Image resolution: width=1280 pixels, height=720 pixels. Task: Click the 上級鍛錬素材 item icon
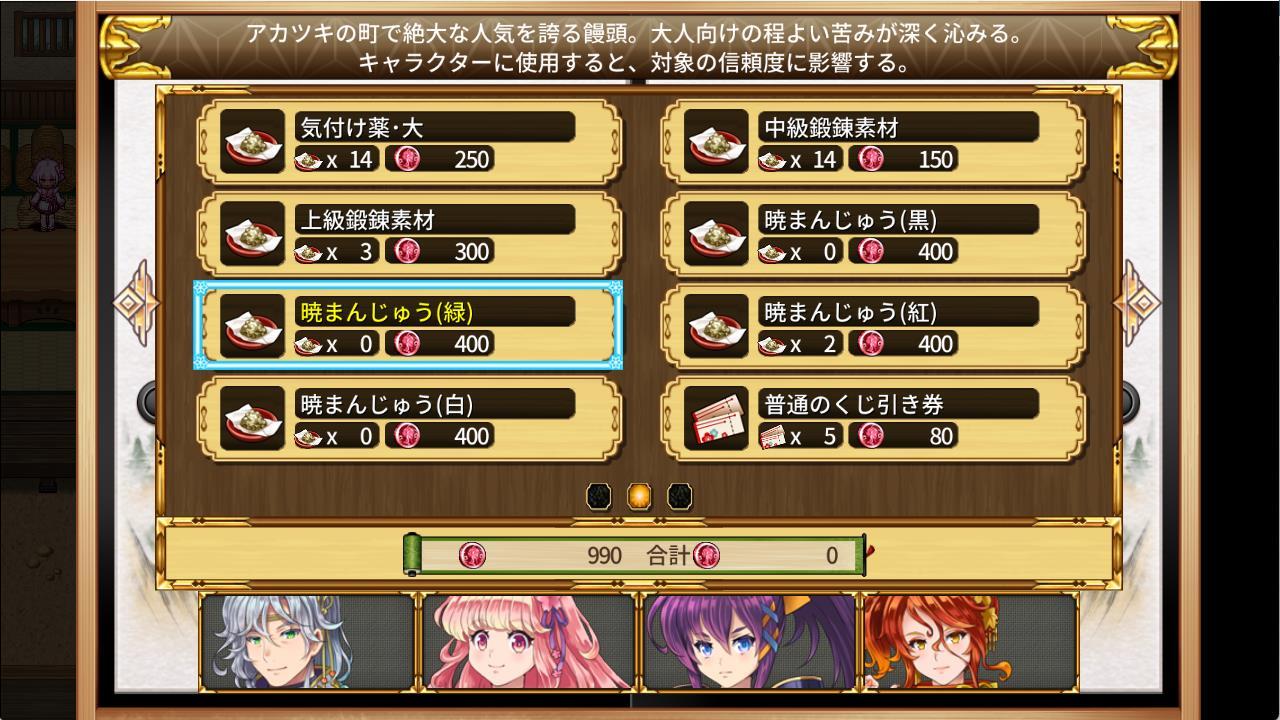(x=252, y=233)
